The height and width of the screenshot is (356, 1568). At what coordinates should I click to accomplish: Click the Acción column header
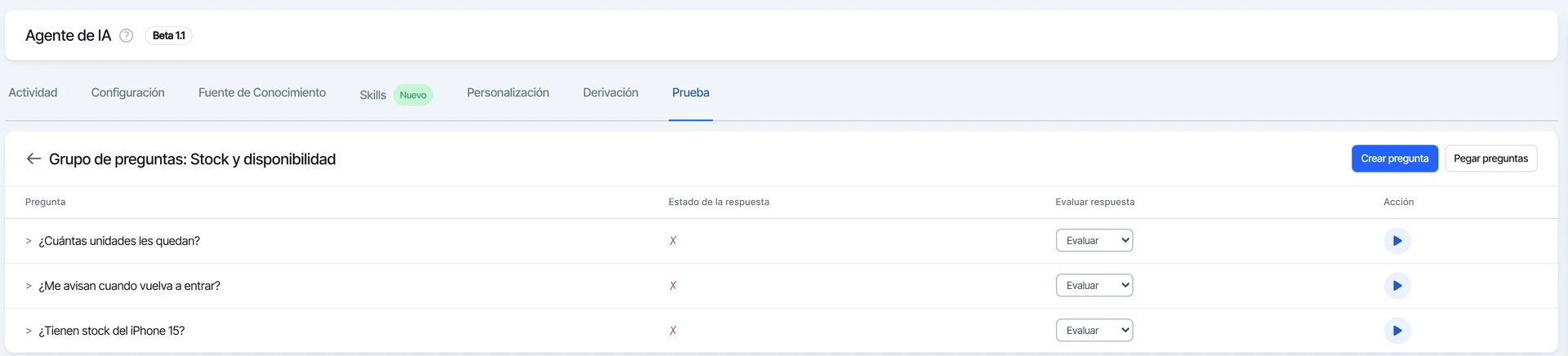1399,202
